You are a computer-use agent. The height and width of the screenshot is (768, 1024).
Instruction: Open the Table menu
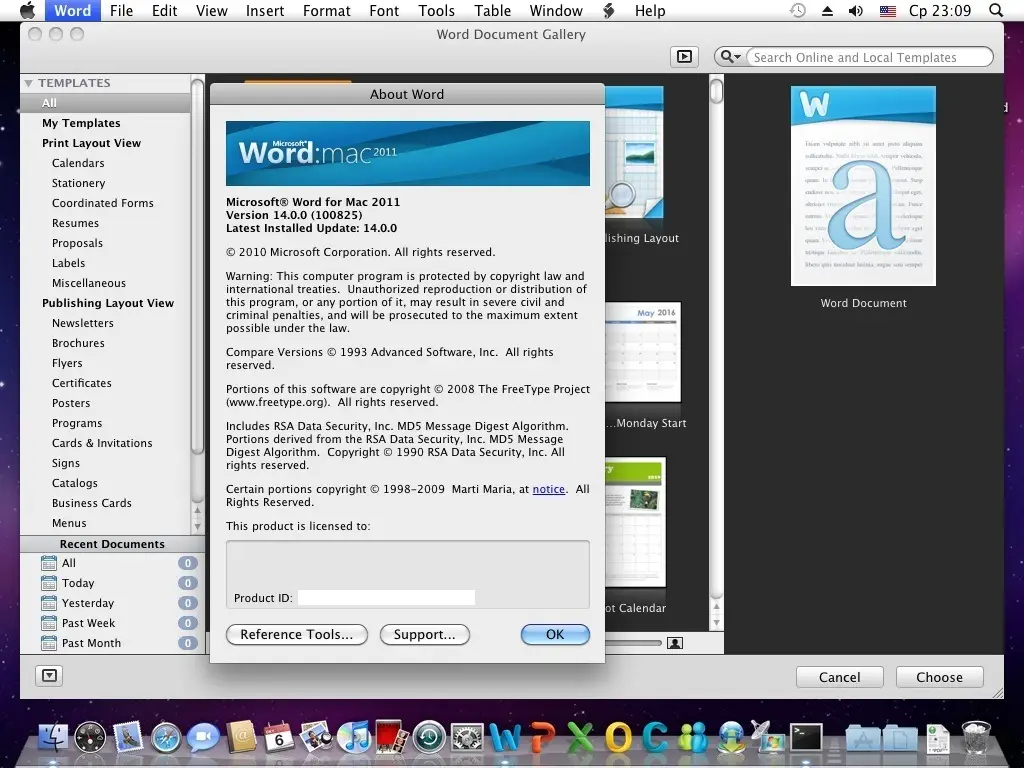pos(492,10)
